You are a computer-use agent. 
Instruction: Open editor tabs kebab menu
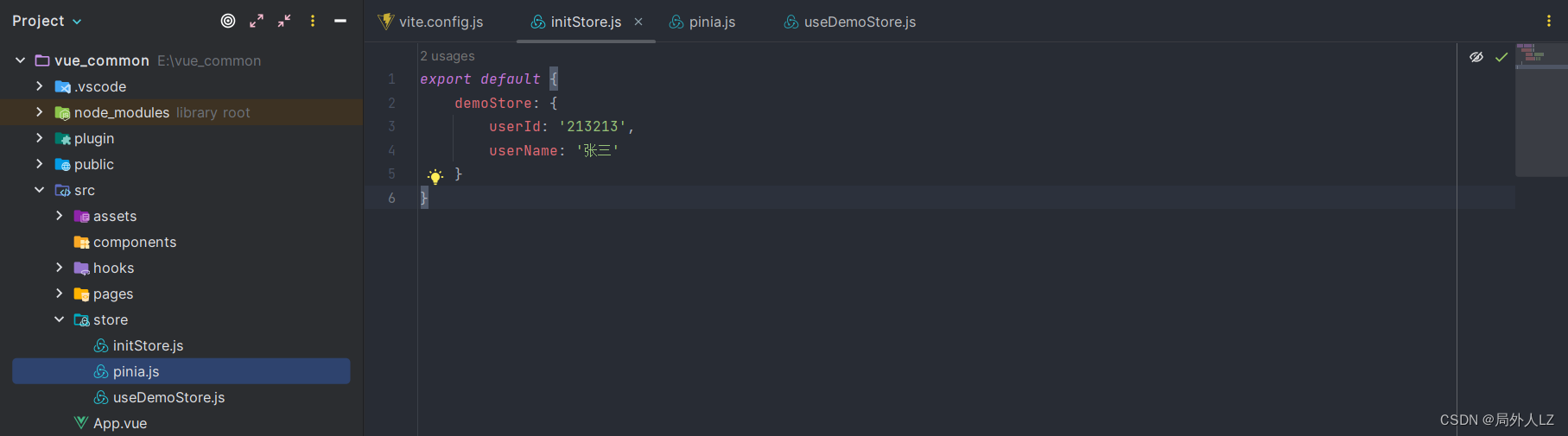tap(1548, 22)
